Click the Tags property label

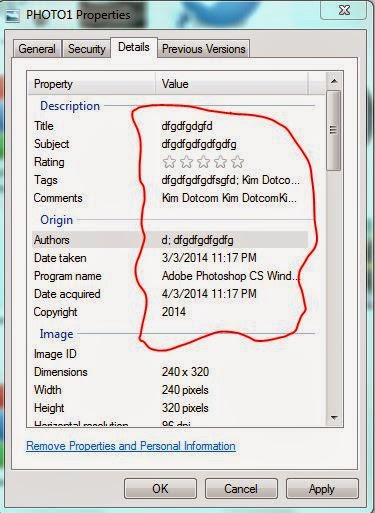point(46,180)
